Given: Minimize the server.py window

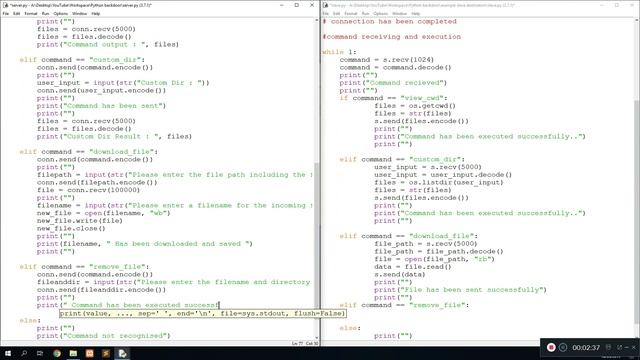Looking at the screenshot, I should click(282, 5).
